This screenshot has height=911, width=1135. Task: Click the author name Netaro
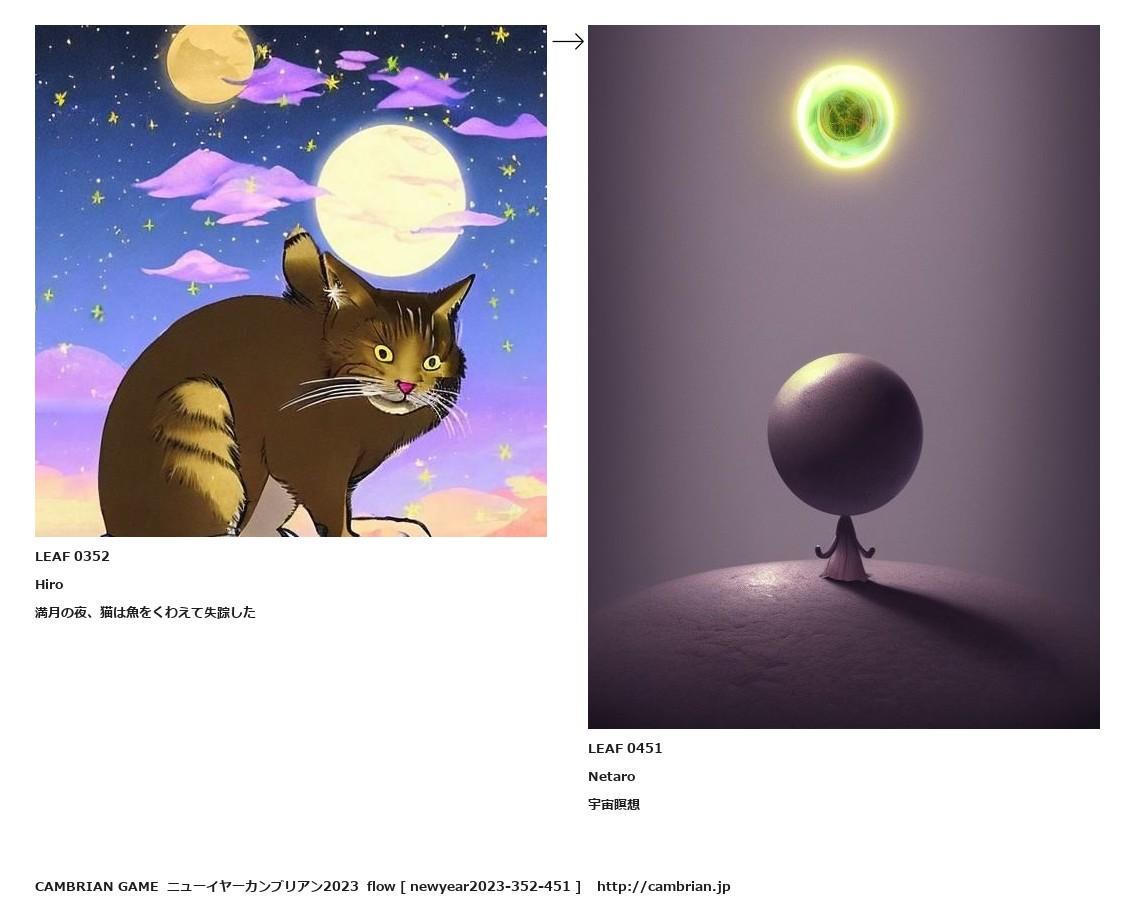(612, 776)
